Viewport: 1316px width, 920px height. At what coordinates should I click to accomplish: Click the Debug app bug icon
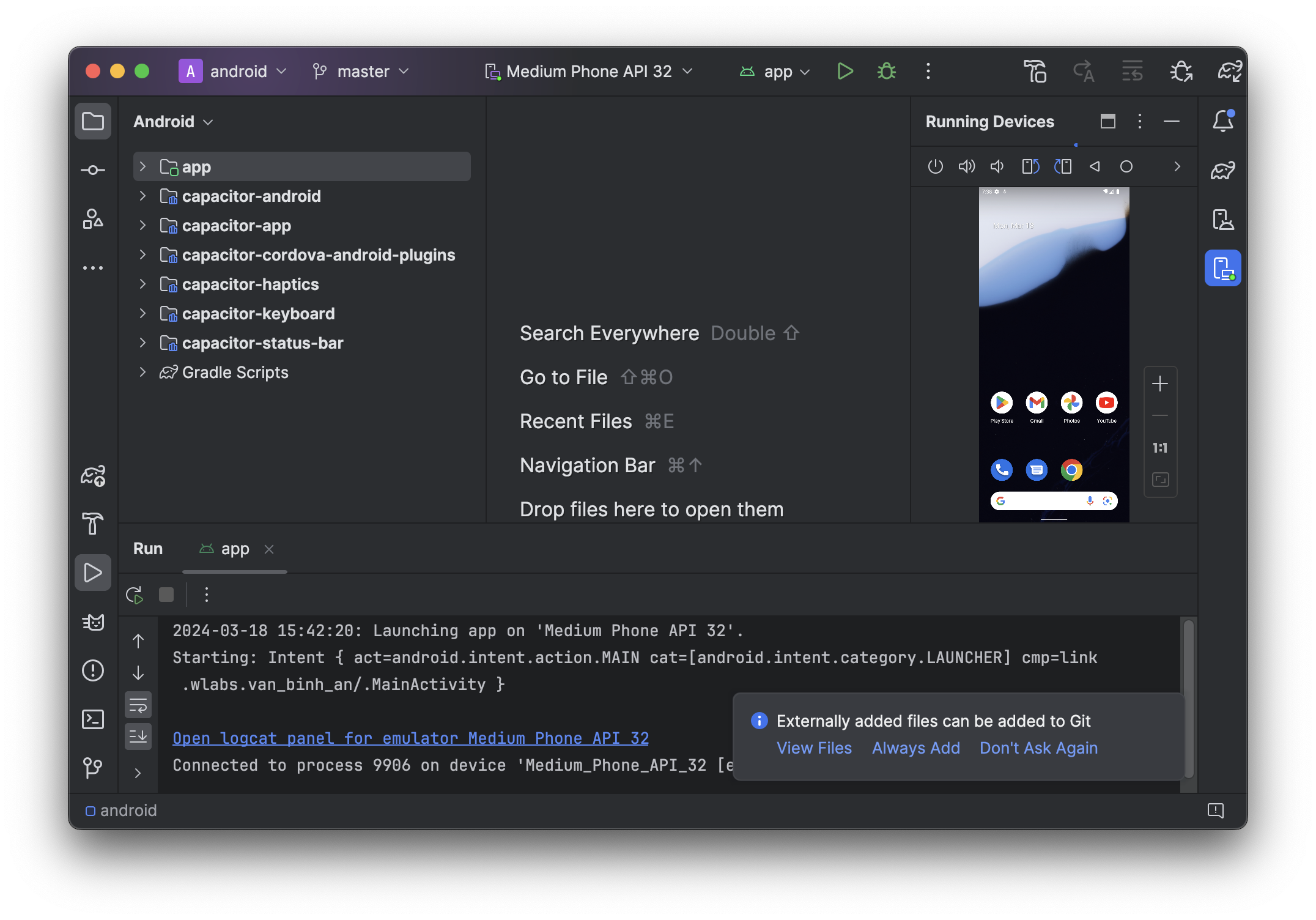[x=886, y=72]
